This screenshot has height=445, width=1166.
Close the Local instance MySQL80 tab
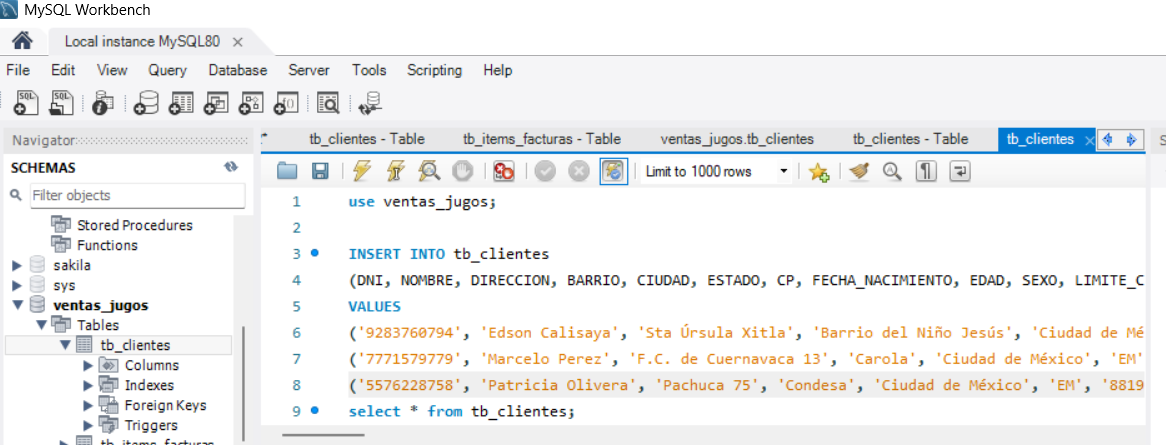point(238,42)
